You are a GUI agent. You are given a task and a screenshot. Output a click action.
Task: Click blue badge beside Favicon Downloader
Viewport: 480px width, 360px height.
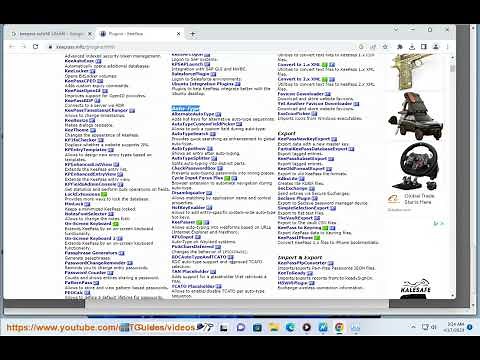point(328,94)
